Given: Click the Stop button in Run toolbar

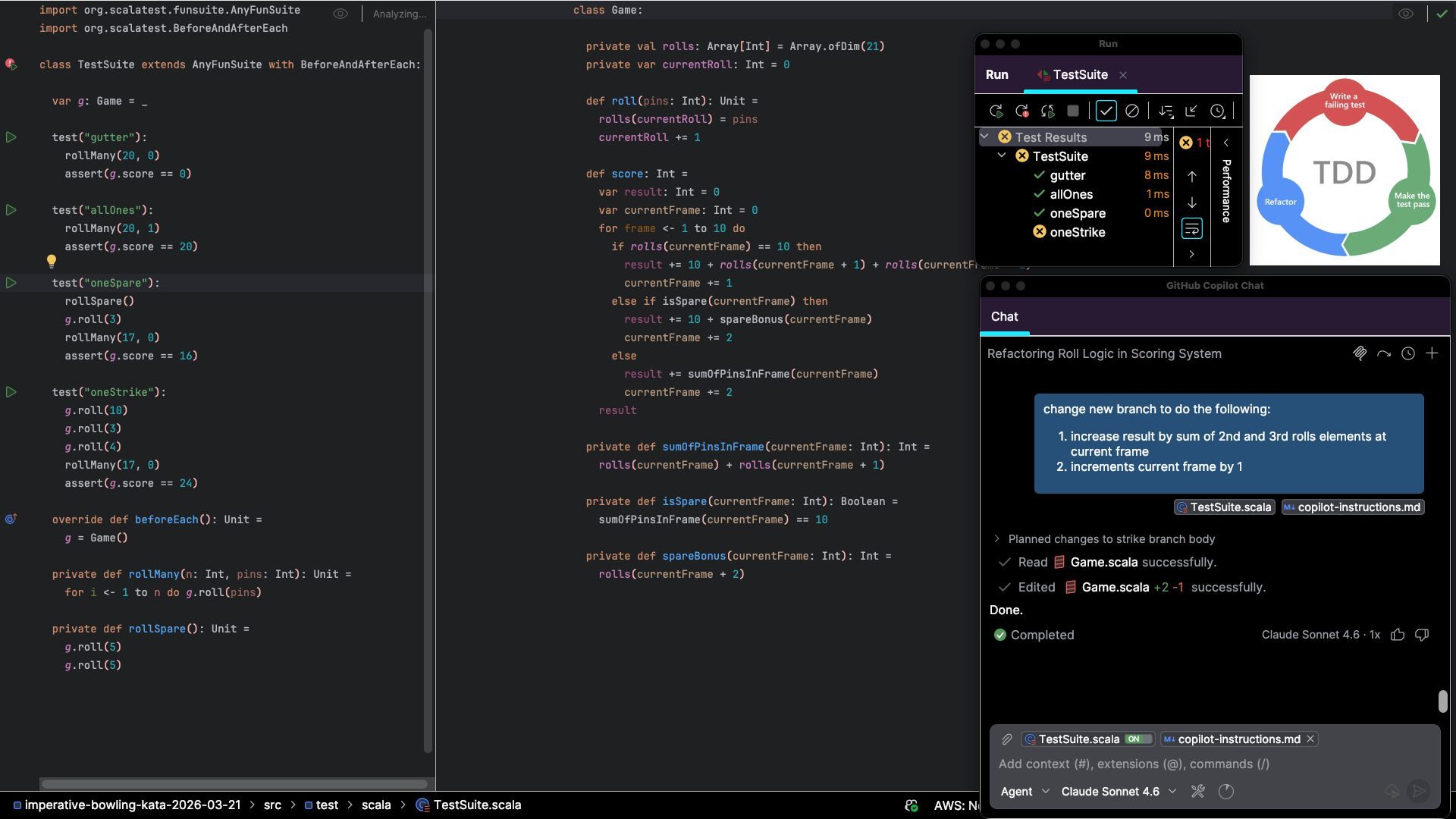Looking at the screenshot, I should click(x=1072, y=111).
